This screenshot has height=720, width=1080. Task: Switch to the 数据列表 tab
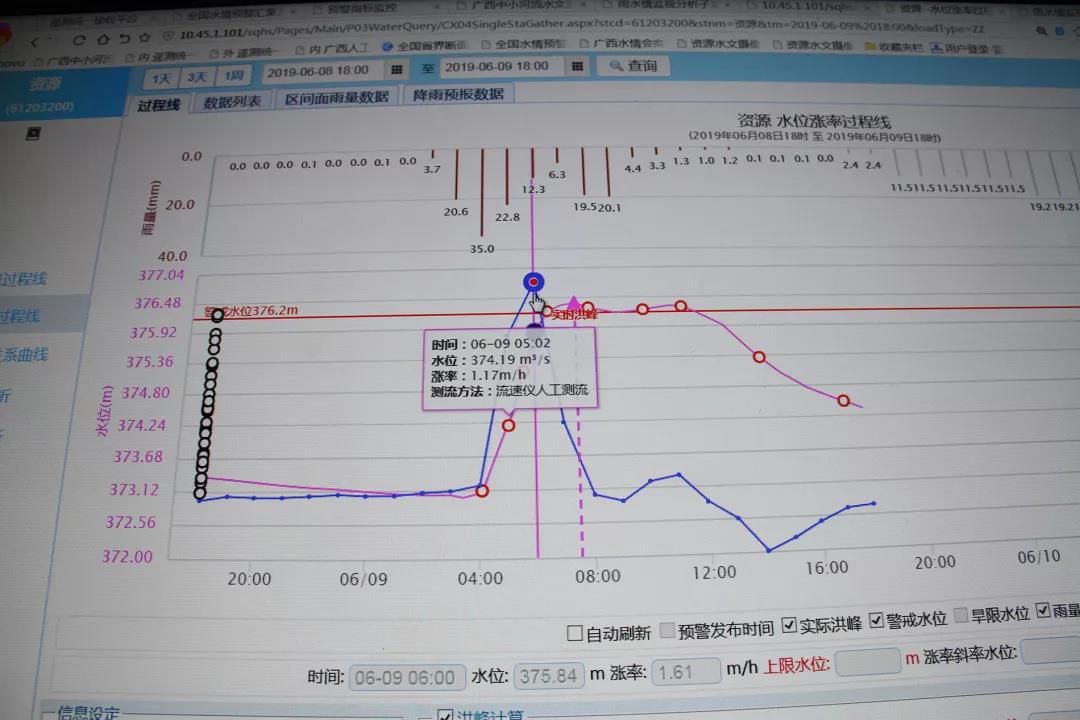(232, 102)
